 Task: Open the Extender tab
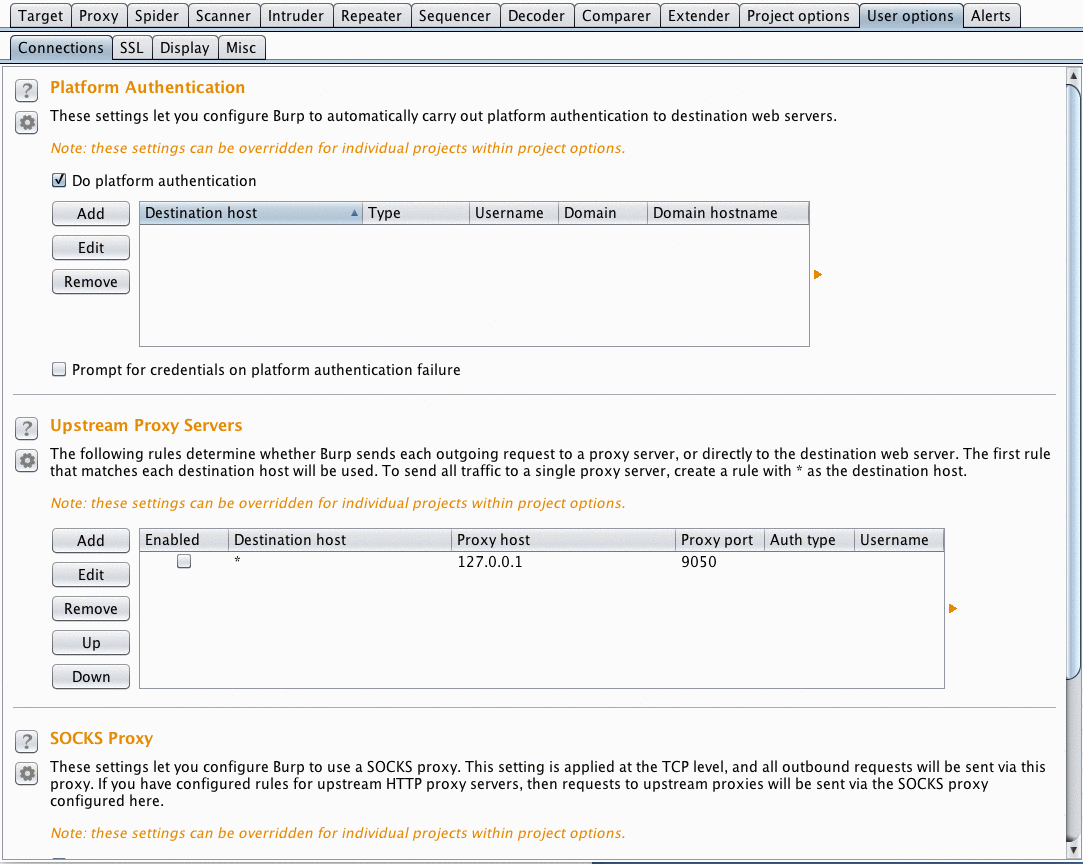[x=699, y=16]
